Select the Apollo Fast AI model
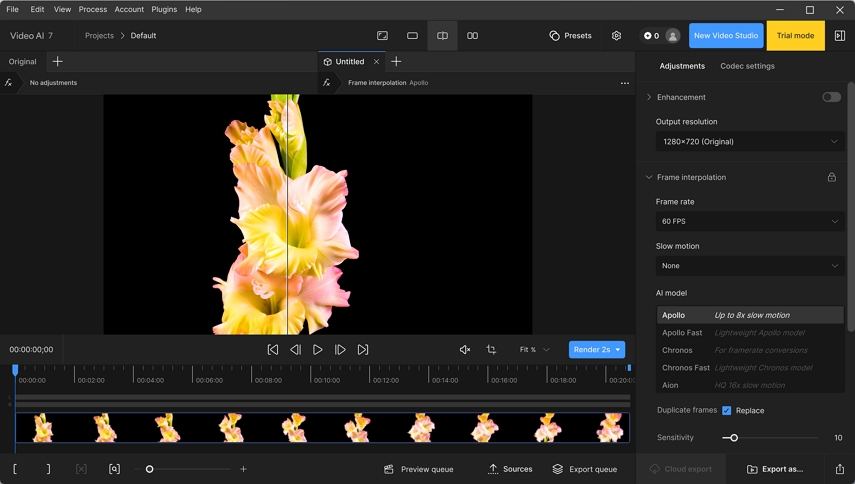Viewport: 855px width, 484px height. (x=750, y=332)
